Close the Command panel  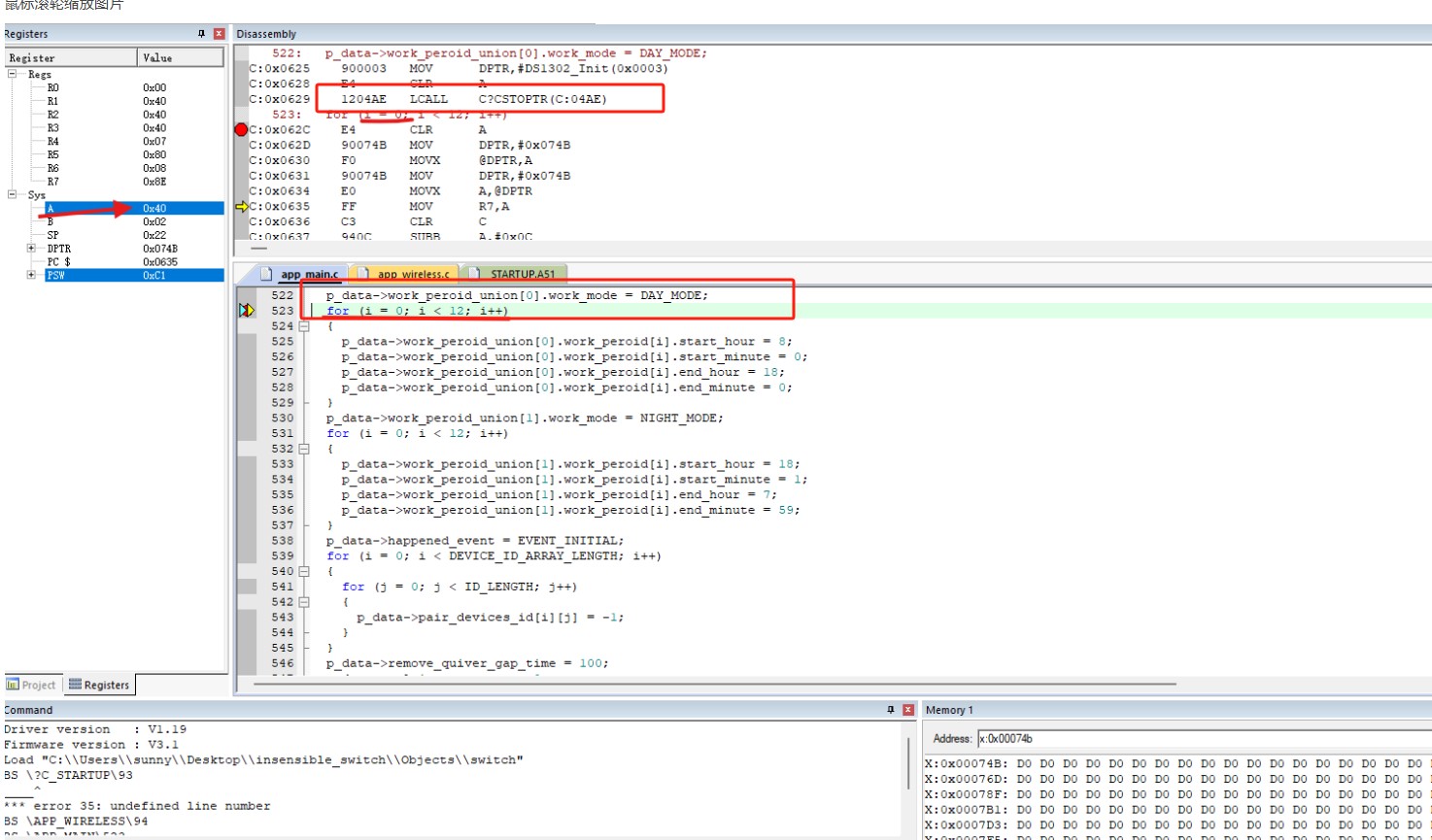(x=908, y=710)
